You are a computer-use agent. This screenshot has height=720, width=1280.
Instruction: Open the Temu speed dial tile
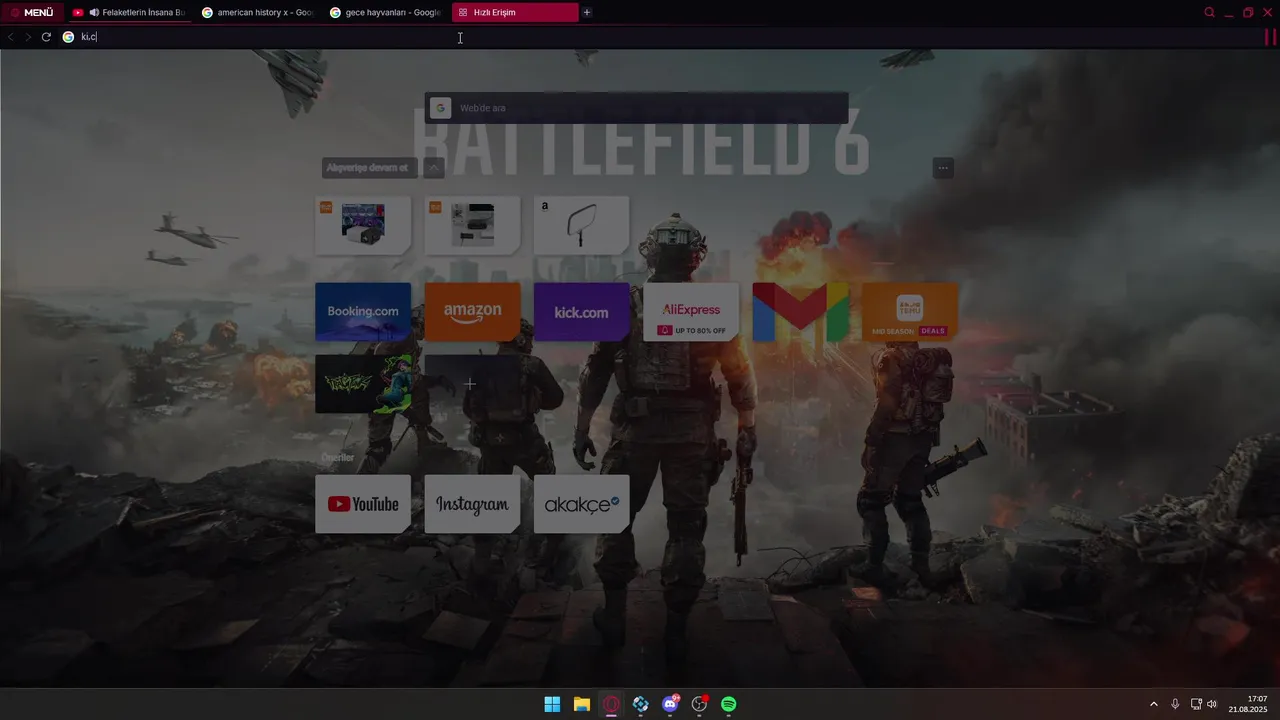910,312
